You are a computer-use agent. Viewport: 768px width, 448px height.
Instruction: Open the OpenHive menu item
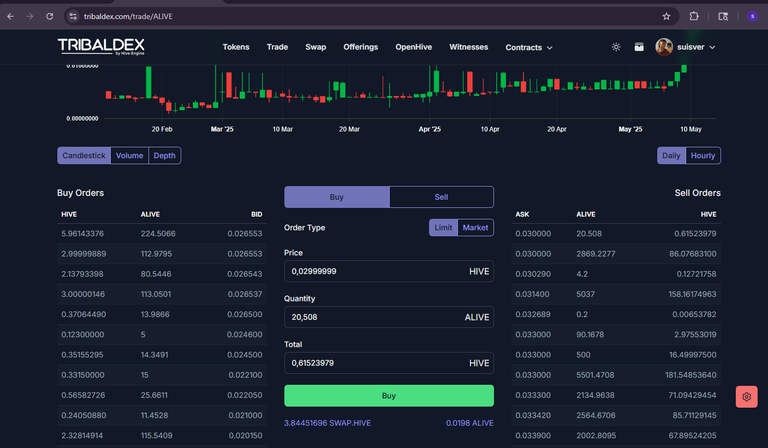coord(413,47)
